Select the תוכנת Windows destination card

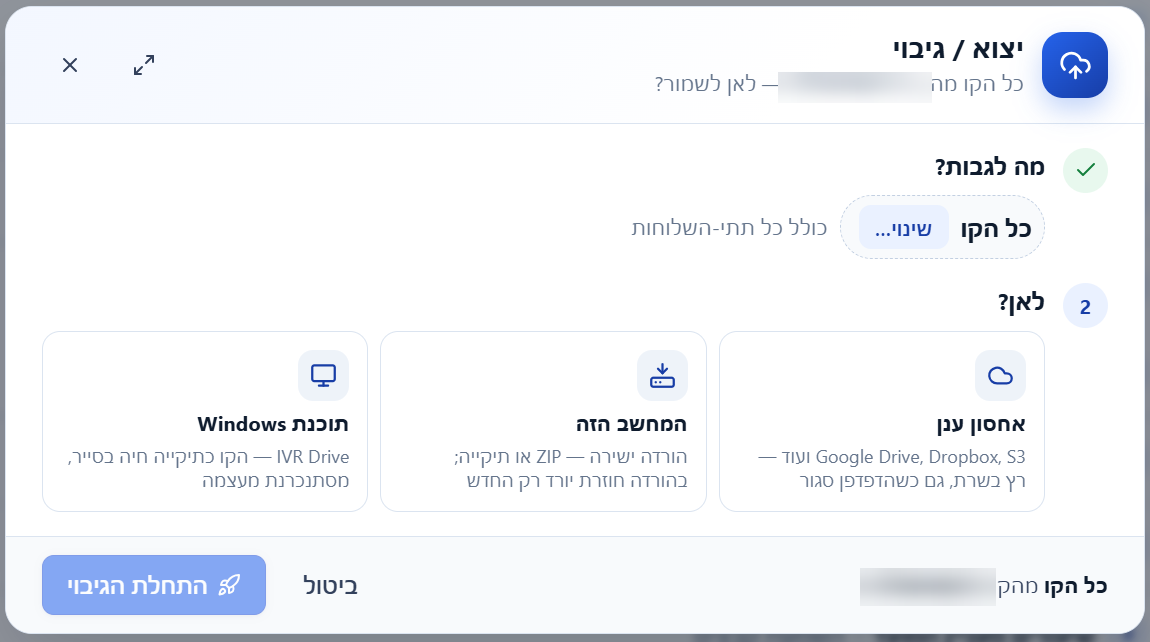point(205,421)
